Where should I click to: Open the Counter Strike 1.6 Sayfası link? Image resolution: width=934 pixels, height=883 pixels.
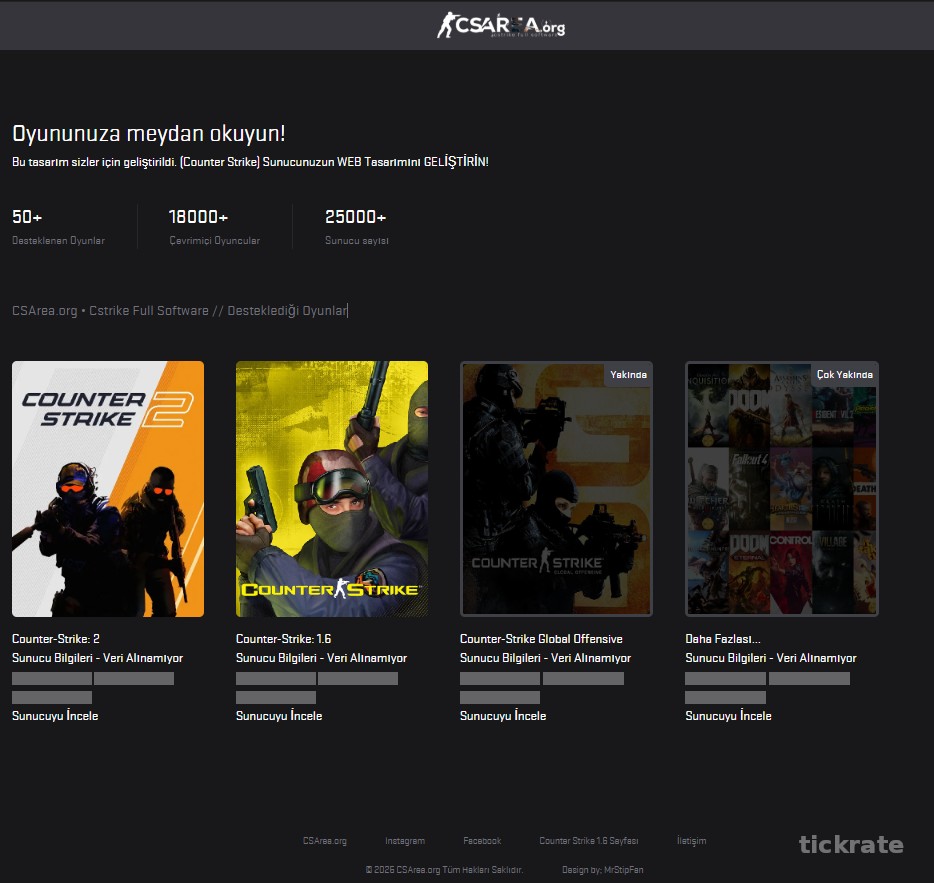pos(589,841)
